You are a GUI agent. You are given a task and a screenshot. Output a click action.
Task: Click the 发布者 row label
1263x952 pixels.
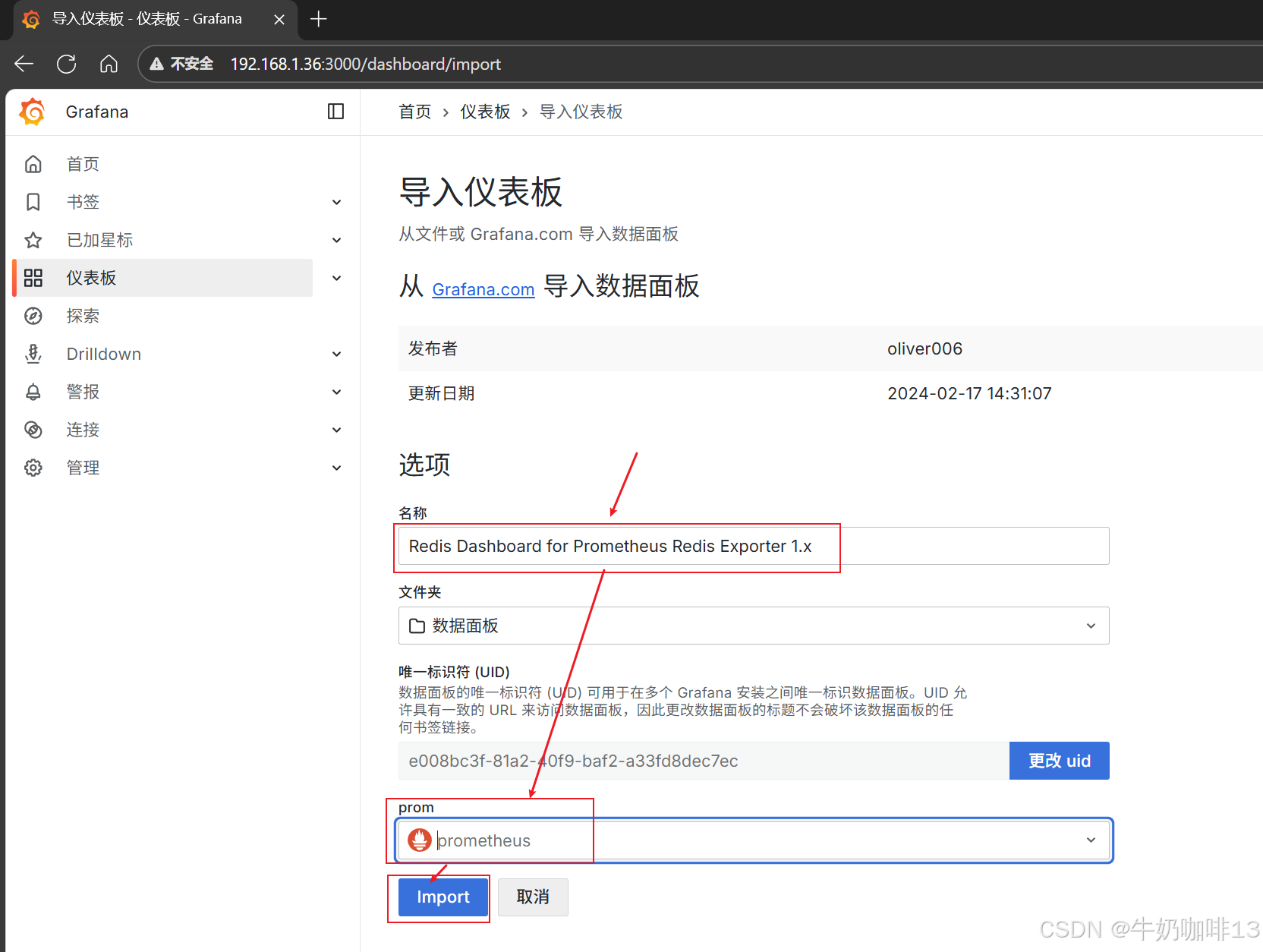pyautogui.click(x=433, y=348)
